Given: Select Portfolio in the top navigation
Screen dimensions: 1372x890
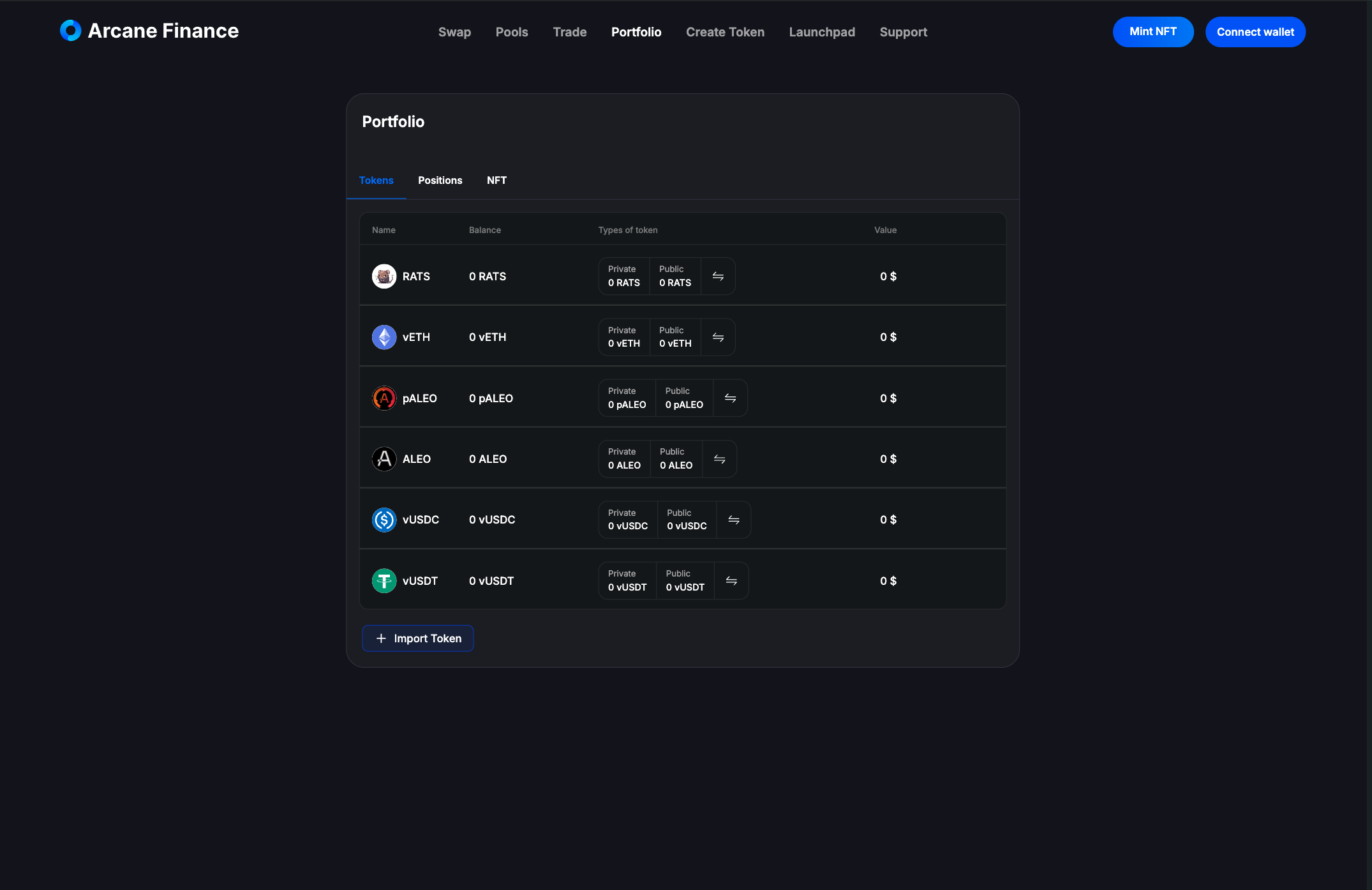Looking at the screenshot, I should 636,32.
